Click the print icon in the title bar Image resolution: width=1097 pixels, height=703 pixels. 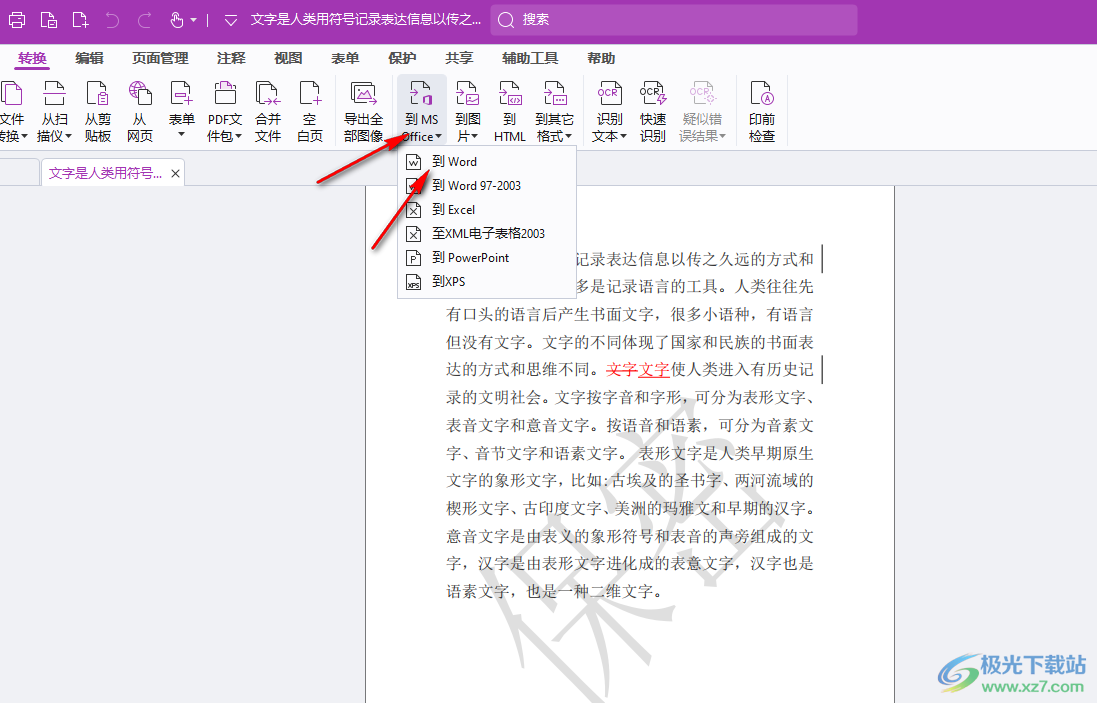click(x=17, y=20)
